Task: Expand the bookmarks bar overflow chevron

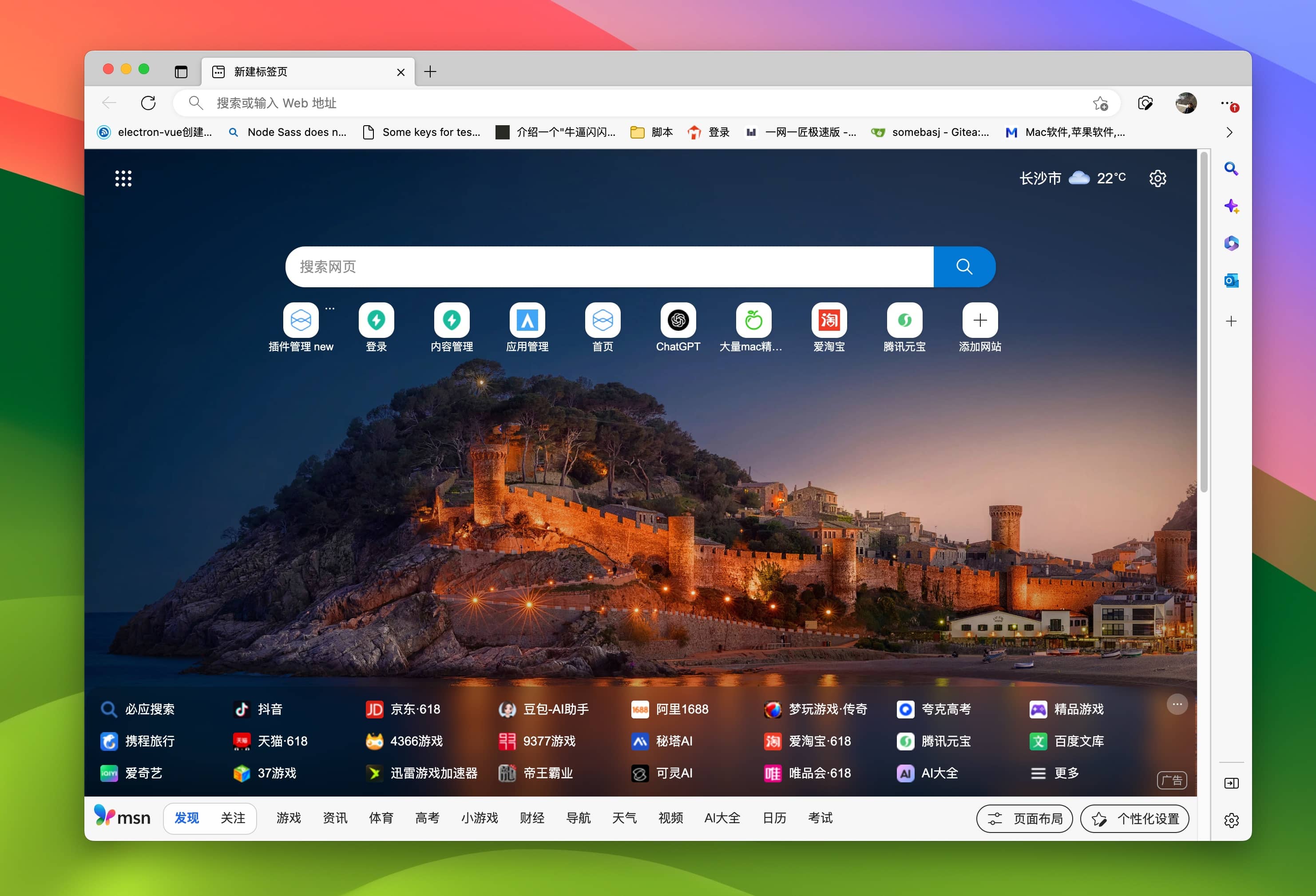Action: (x=1229, y=132)
